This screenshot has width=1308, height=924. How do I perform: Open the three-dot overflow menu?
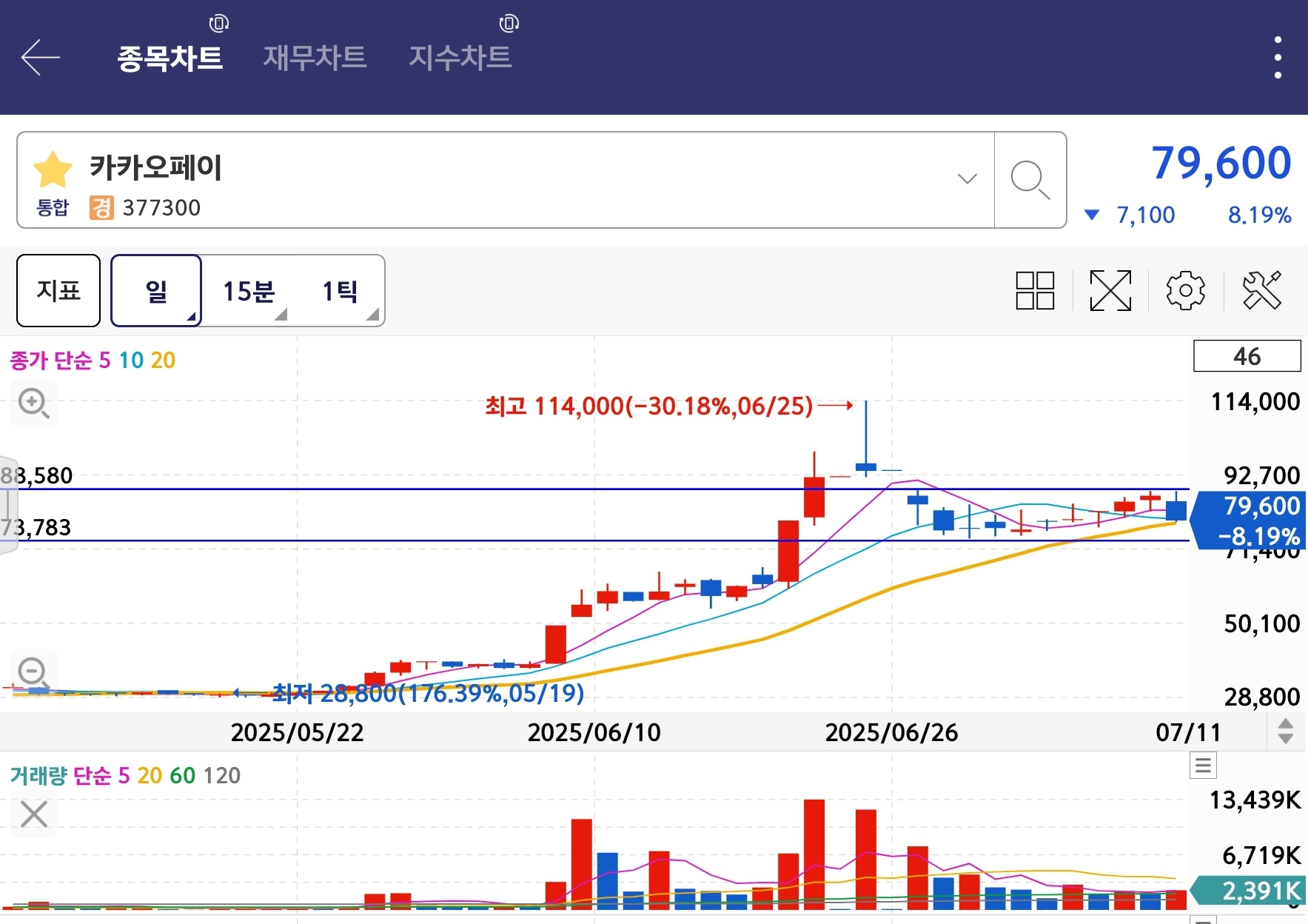click(x=1278, y=57)
